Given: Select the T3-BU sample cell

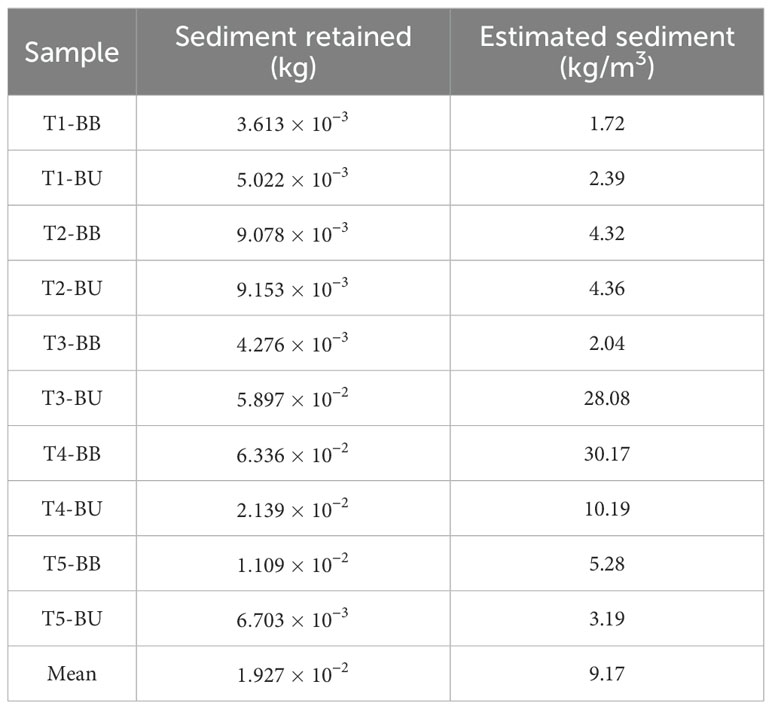Looking at the screenshot, I should [71, 398].
